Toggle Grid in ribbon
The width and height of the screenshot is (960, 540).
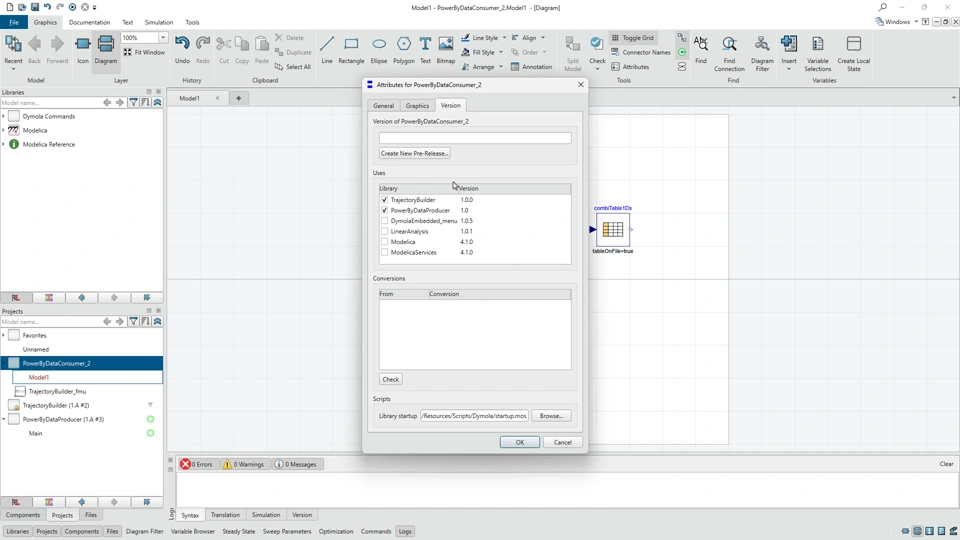(x=632, y=38)
